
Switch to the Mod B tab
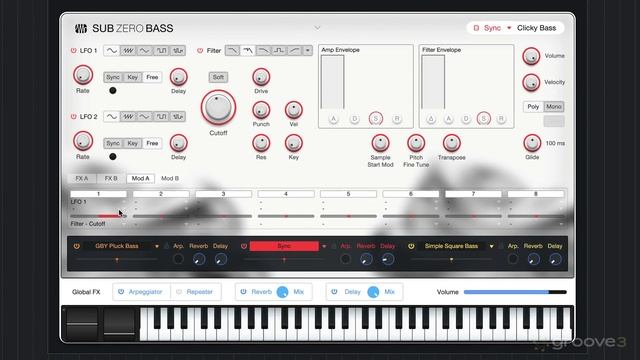click(x=170, y=178)
